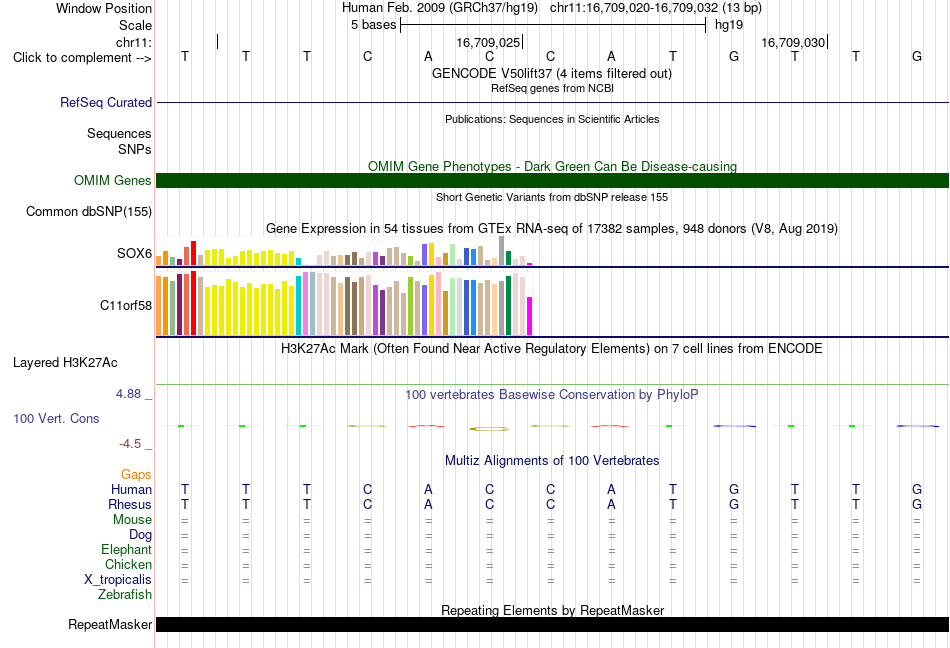Click the -4.5 PhyloP scale value
This screenshot has height=648, width=950.
(130, 444)
